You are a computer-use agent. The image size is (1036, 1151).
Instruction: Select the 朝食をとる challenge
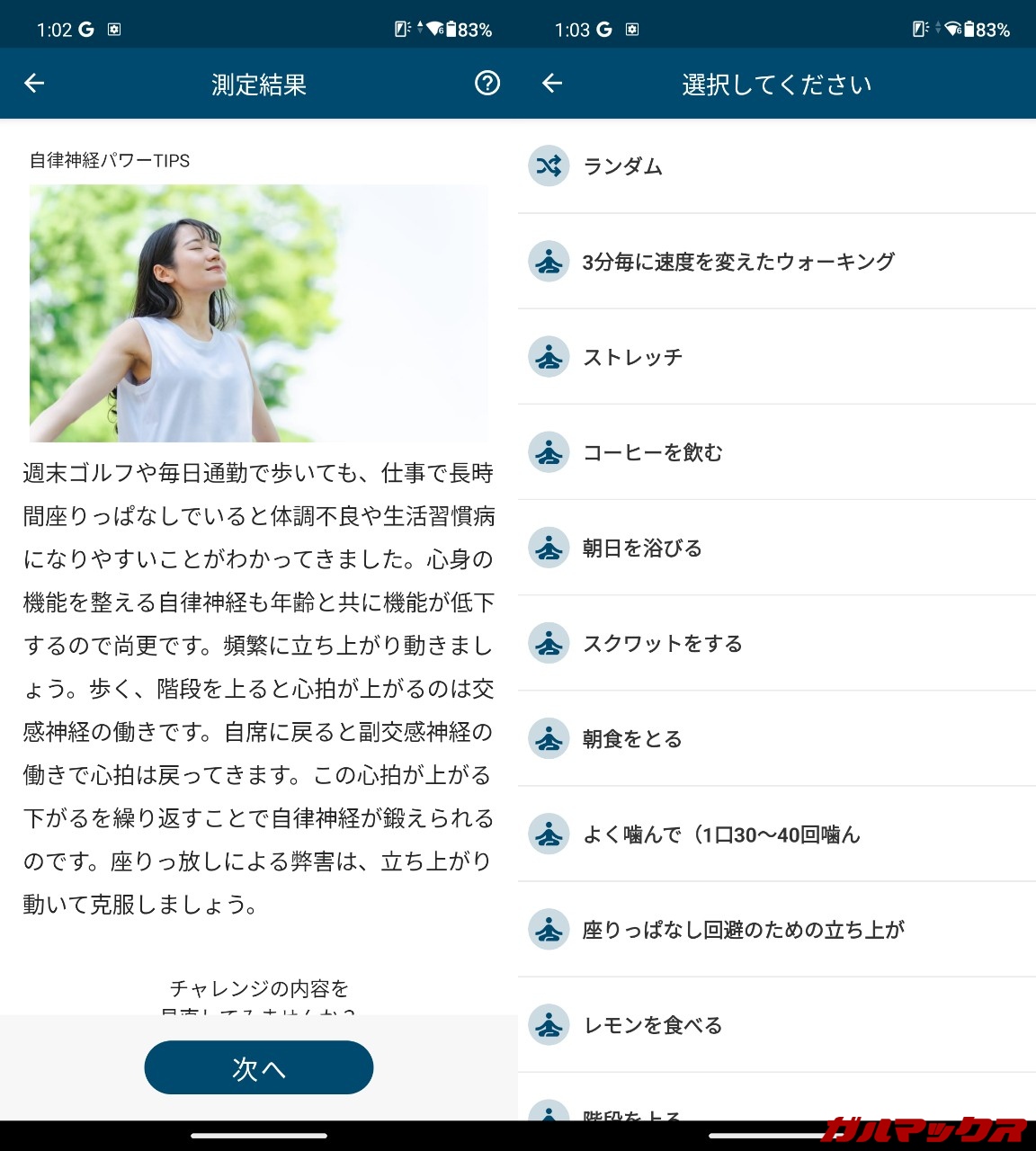pyautogui.click(x=632, y=739)
